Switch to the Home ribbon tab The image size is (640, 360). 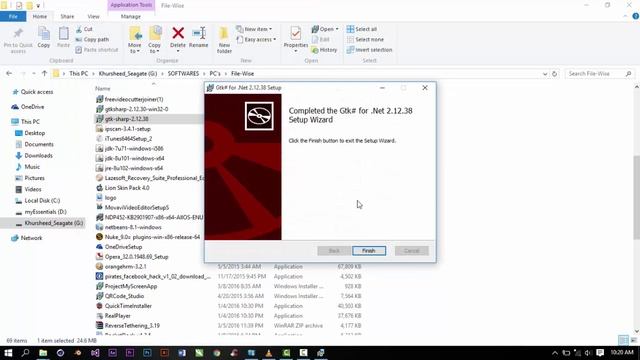point(40,16)
